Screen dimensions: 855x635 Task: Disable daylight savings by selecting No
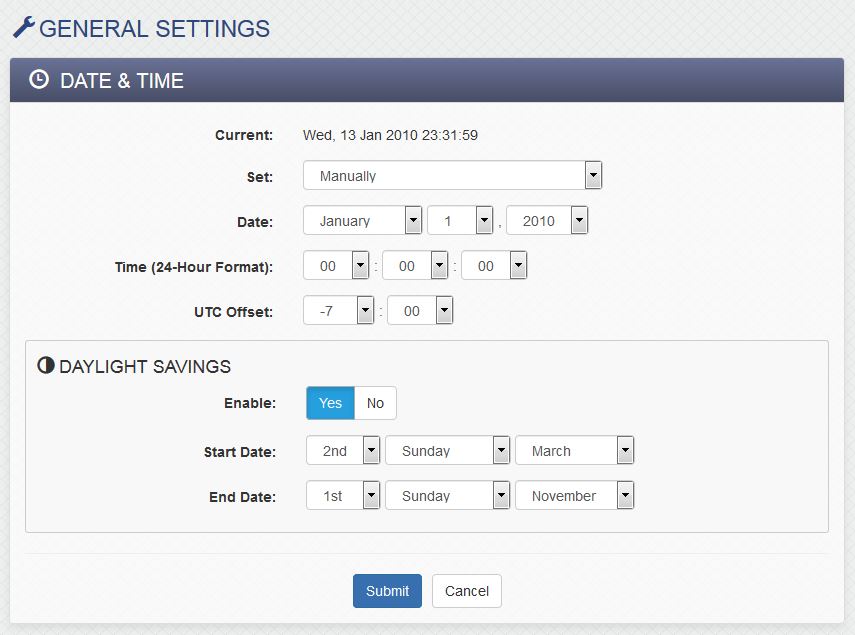click(375, 403)
